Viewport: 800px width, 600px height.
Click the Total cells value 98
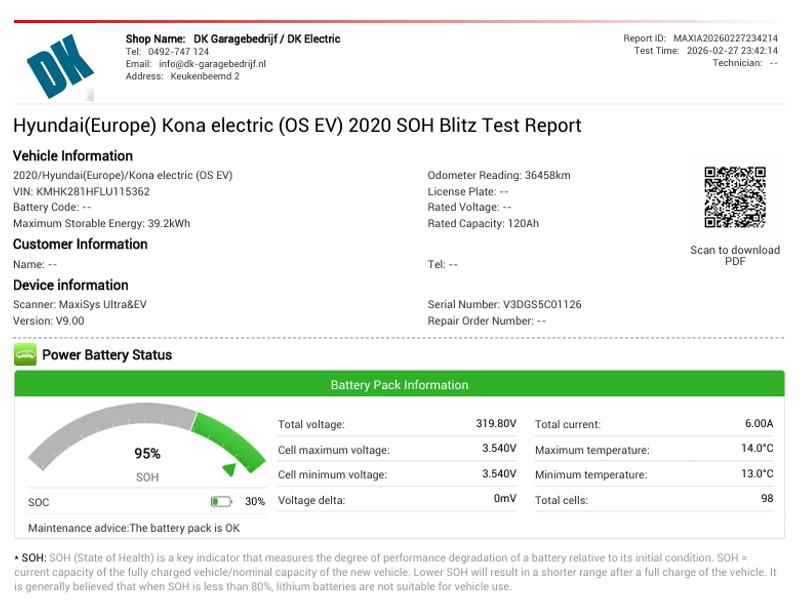point(766,499)
